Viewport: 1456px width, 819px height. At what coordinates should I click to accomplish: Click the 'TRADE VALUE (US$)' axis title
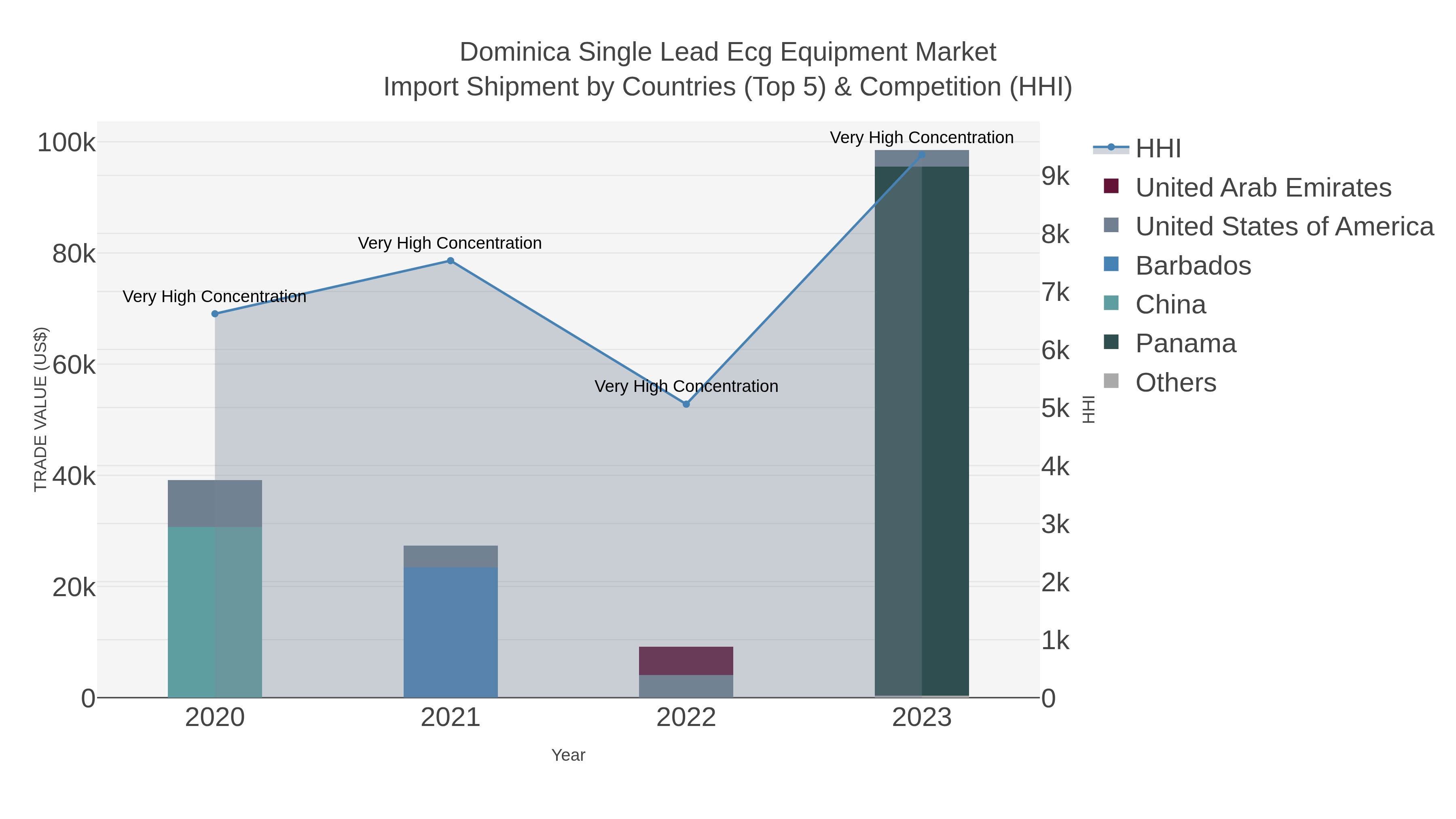(41, 409)
